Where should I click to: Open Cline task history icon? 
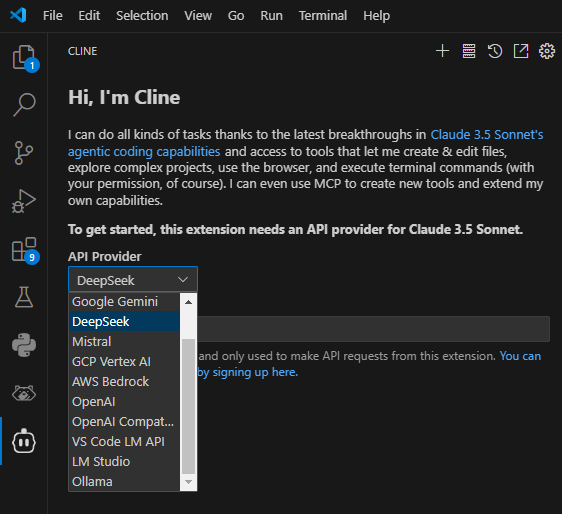tap(495, 51)
